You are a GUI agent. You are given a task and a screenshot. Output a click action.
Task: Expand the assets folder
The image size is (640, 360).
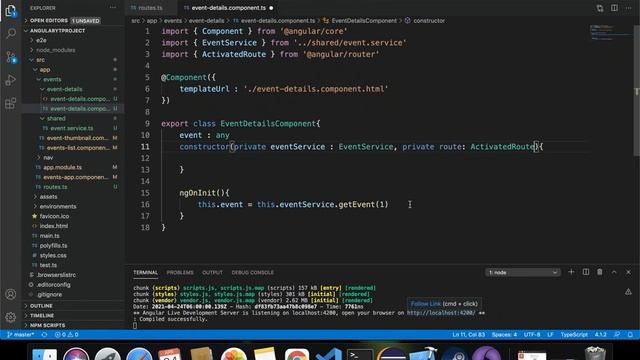tap(73, 197)
